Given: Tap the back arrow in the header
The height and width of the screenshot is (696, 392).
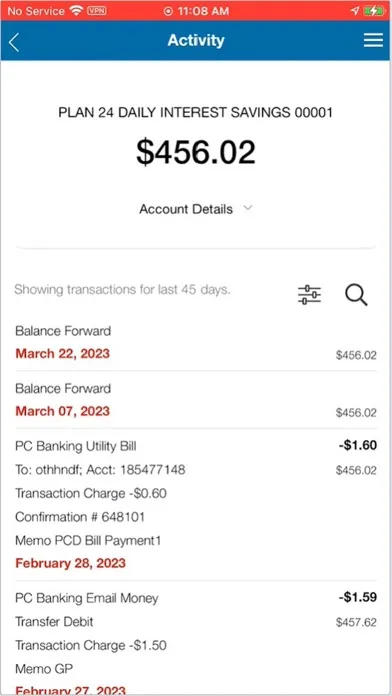Looking at the screenshot, I should (14, 42).
